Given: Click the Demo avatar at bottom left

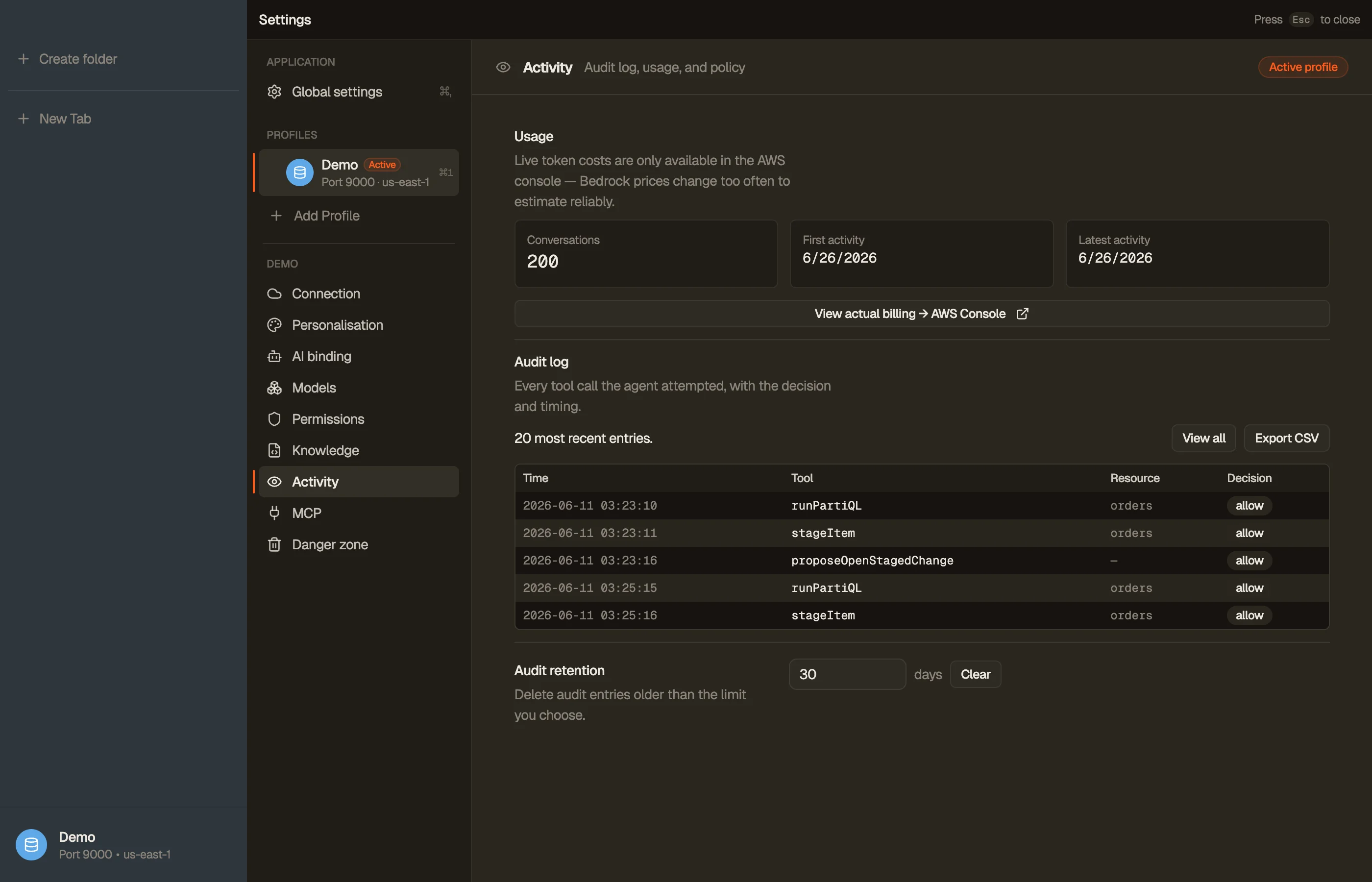Looking at the screenshot, I should click(31, 845).
